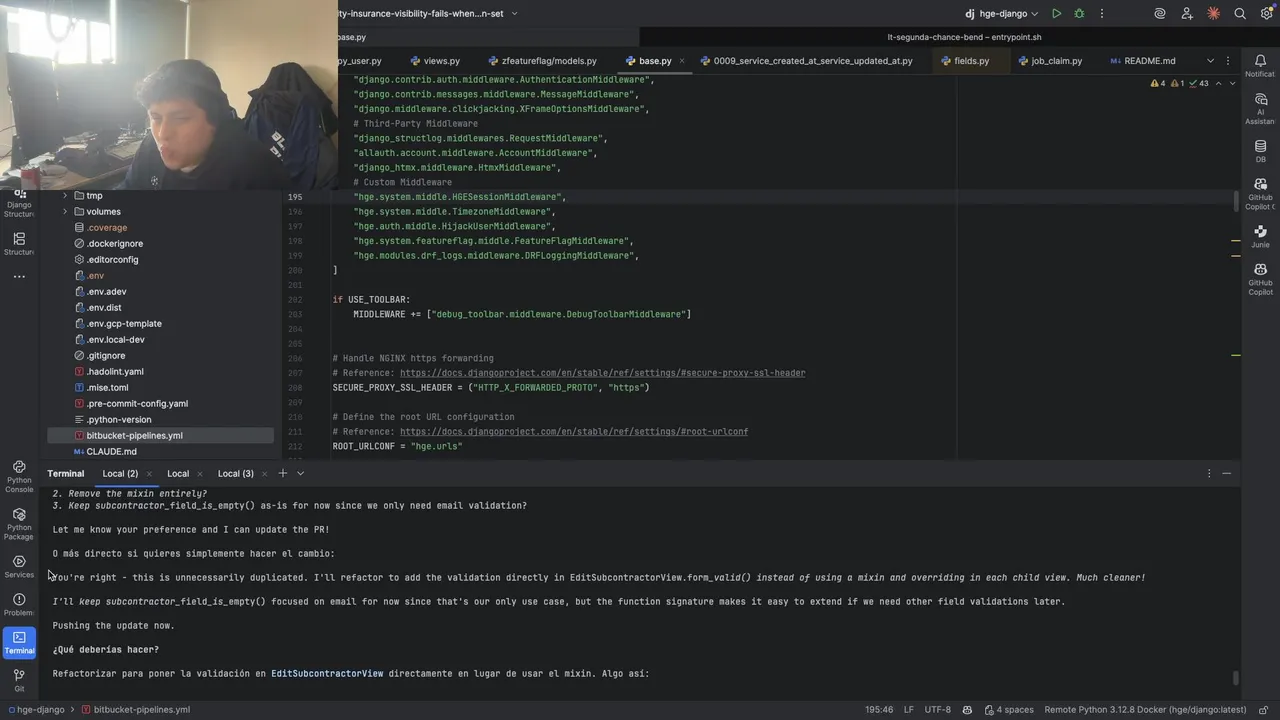Add a new terminal tab with the plus icon
Image resolution: width=1280 pixels, height=720 pixels.
282,473
